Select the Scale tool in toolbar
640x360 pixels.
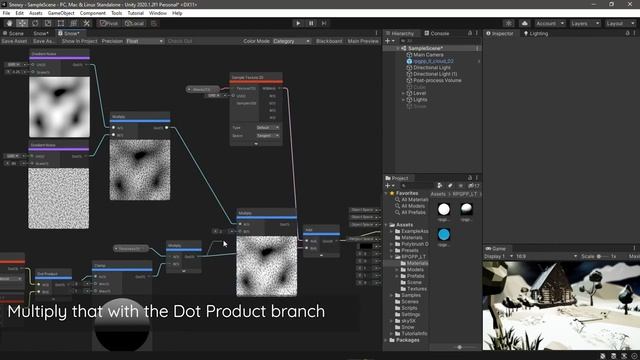48,23
